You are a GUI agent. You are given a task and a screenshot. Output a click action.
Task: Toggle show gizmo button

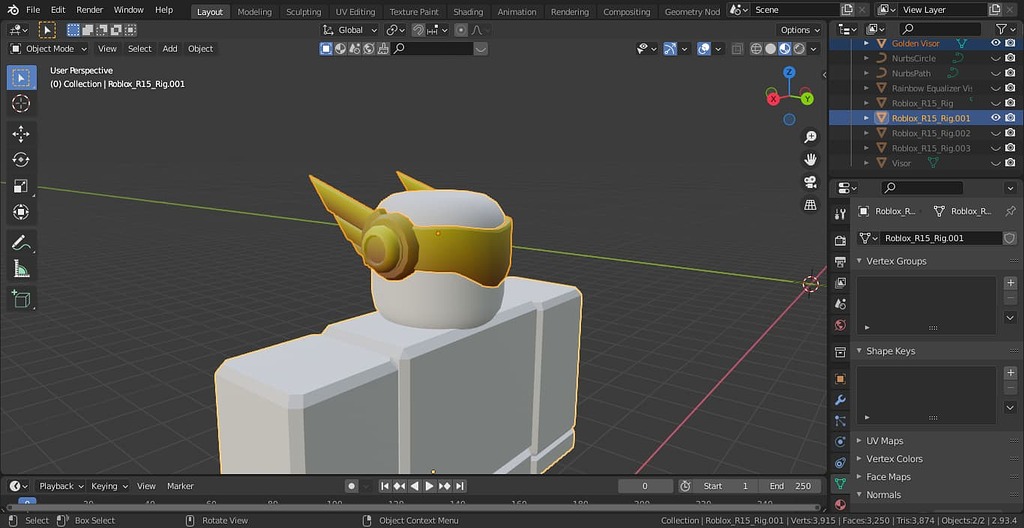point(670,49)
